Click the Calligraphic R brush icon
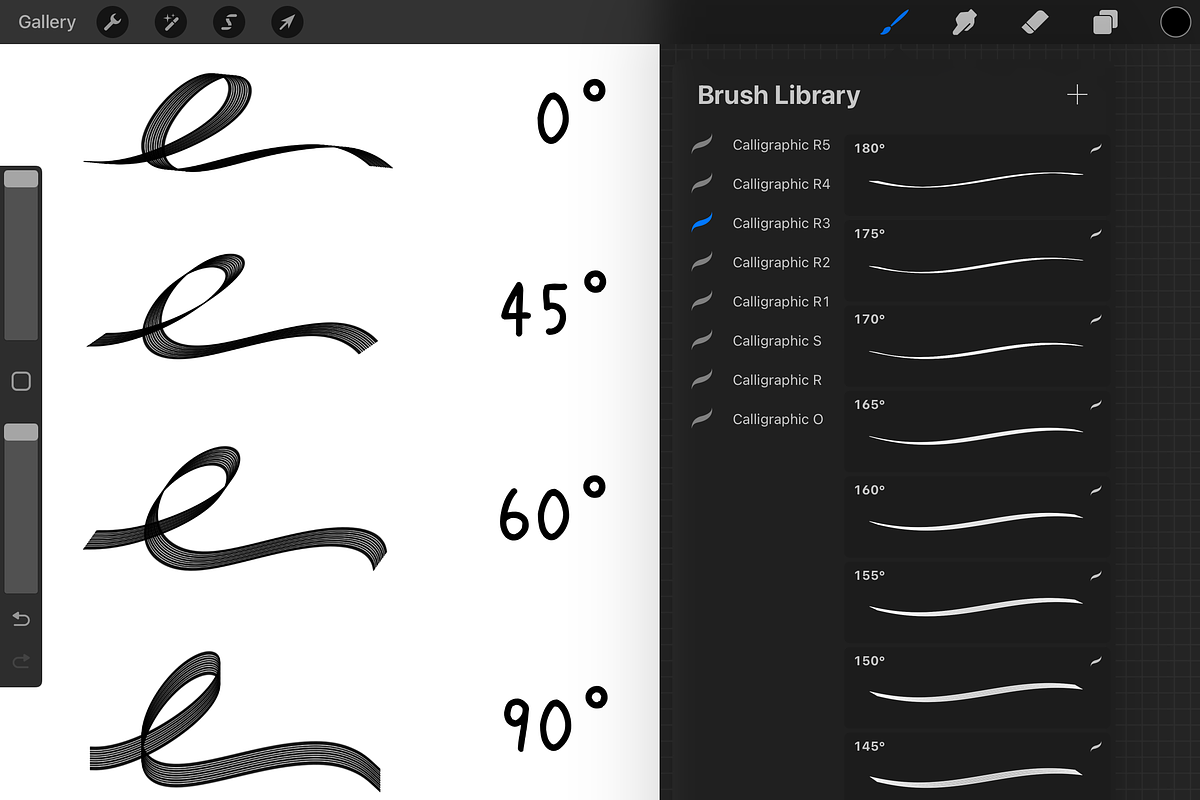Viewport: 1200px width, 800px height. click(702, 379)
